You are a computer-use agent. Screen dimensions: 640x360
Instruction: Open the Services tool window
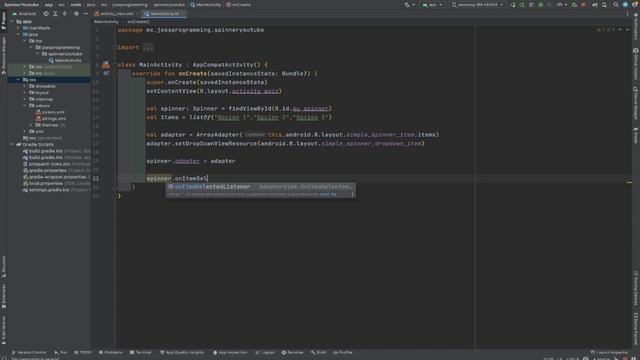(292, 352)
